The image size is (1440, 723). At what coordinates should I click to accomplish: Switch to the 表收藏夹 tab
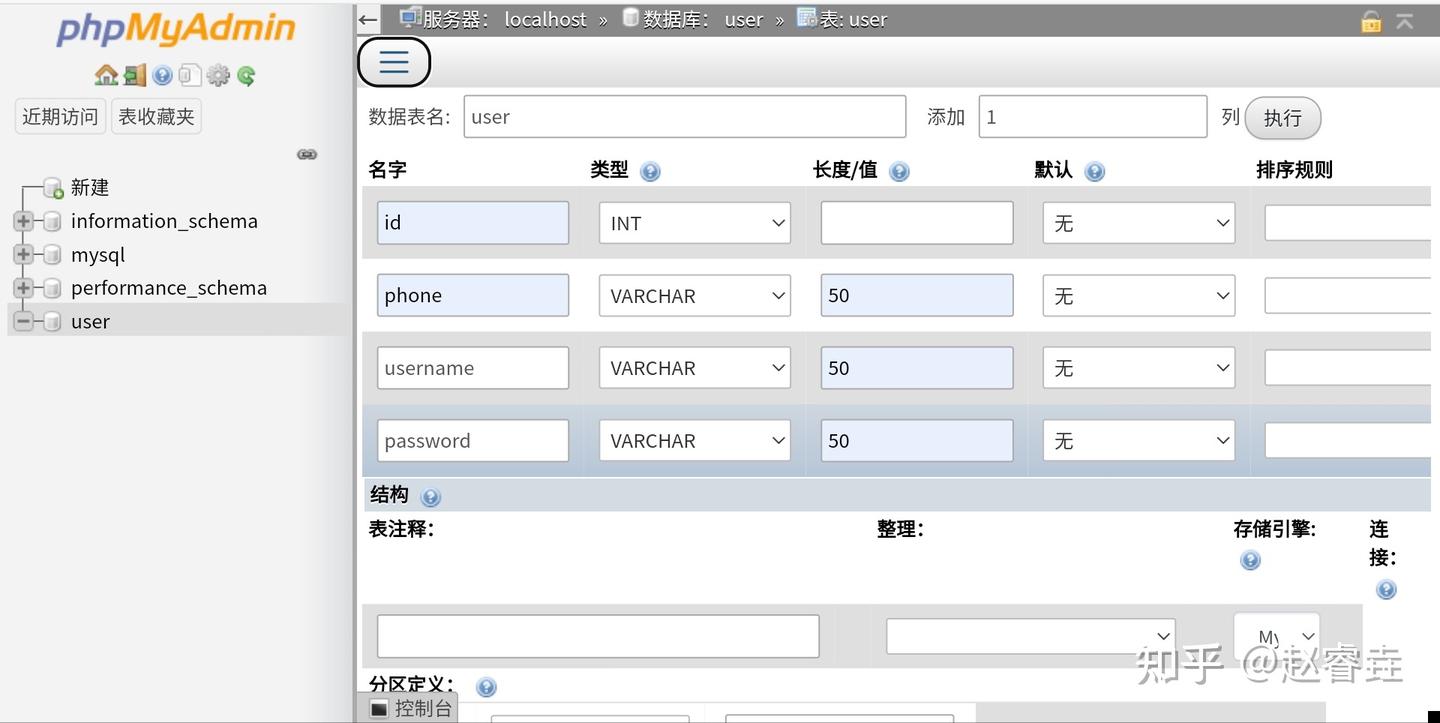pyautogui.click(x=156, y=115)
